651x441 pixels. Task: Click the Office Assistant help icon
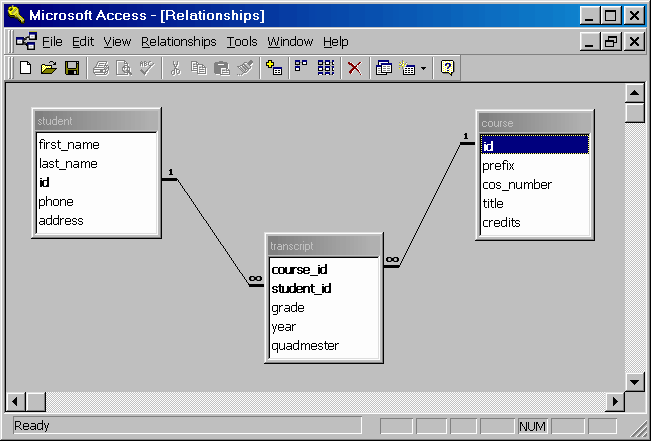(x=448, y=68)
